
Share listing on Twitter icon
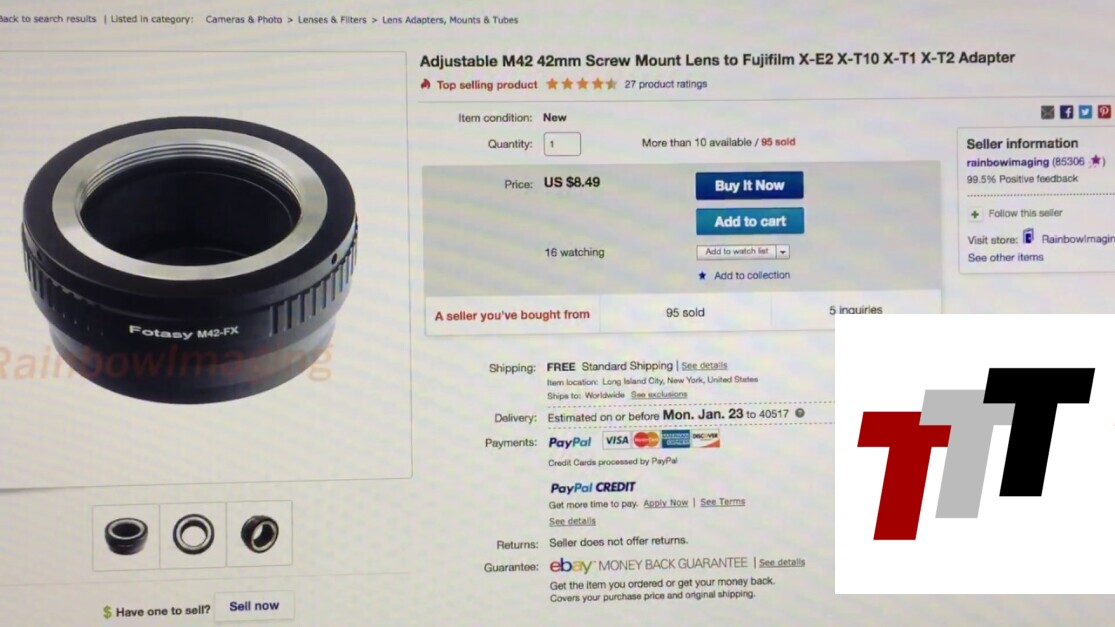click(x=1084, y=112)
